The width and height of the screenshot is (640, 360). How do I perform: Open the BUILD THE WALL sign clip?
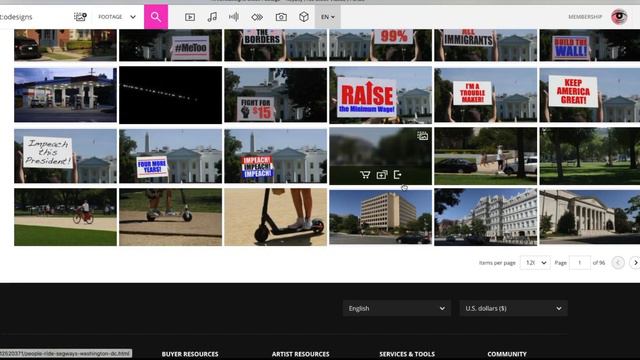point(590,45)
